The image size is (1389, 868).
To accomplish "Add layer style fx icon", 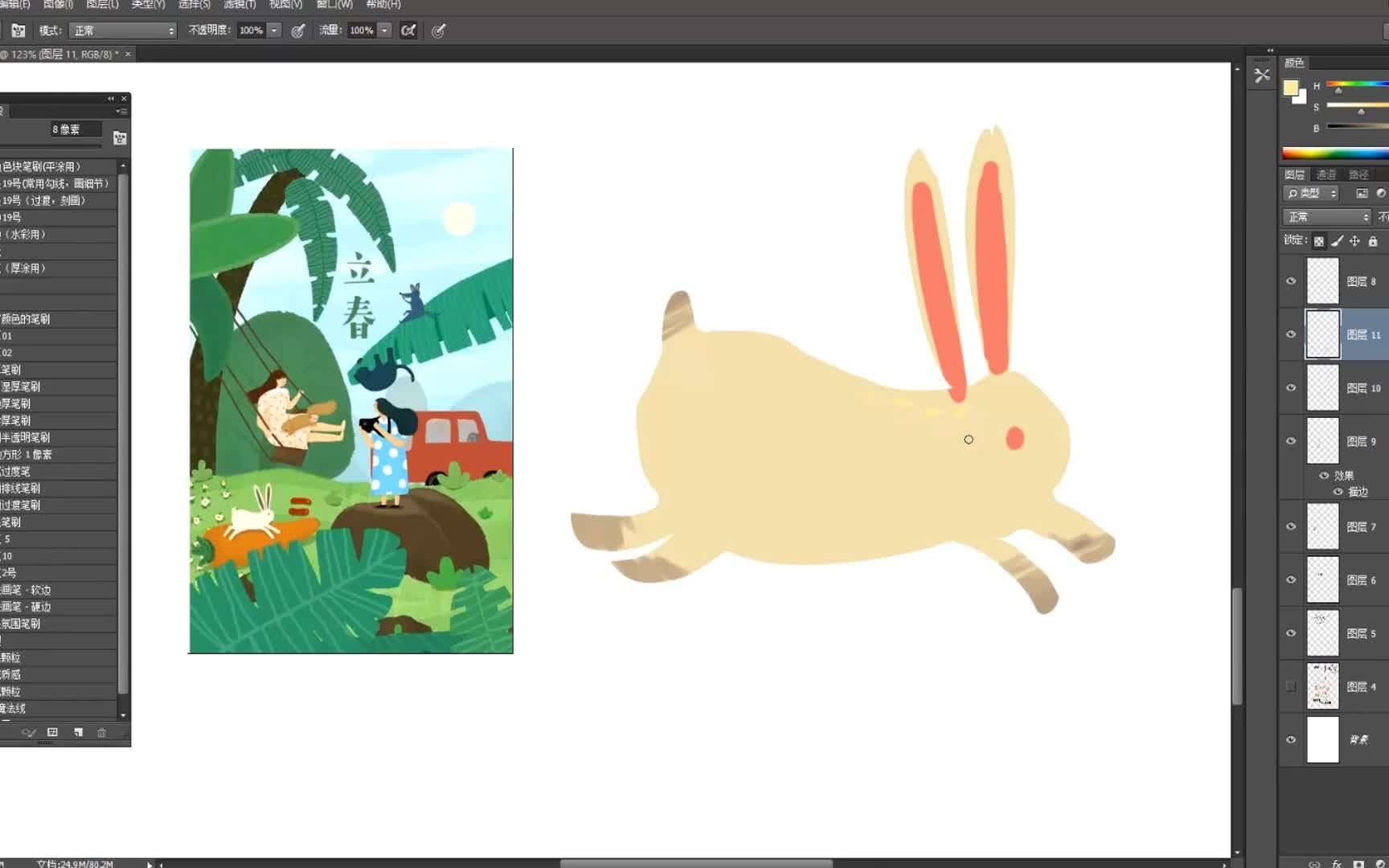I will 1337,864.
